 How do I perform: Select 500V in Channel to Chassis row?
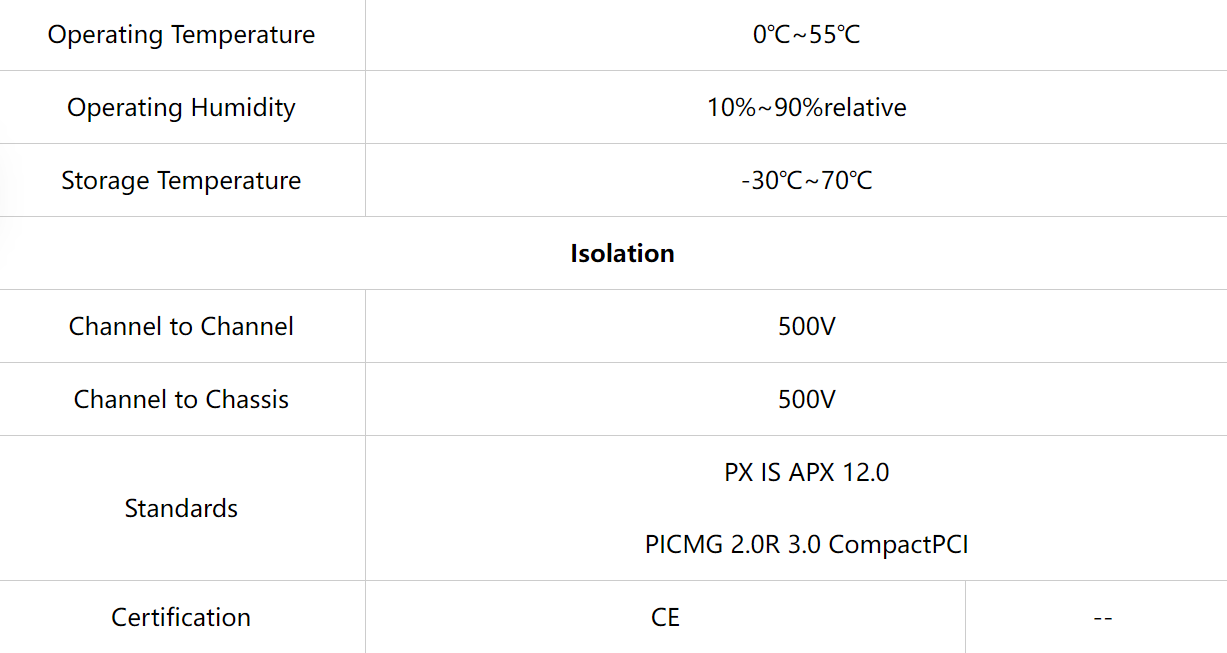point(806,400)
